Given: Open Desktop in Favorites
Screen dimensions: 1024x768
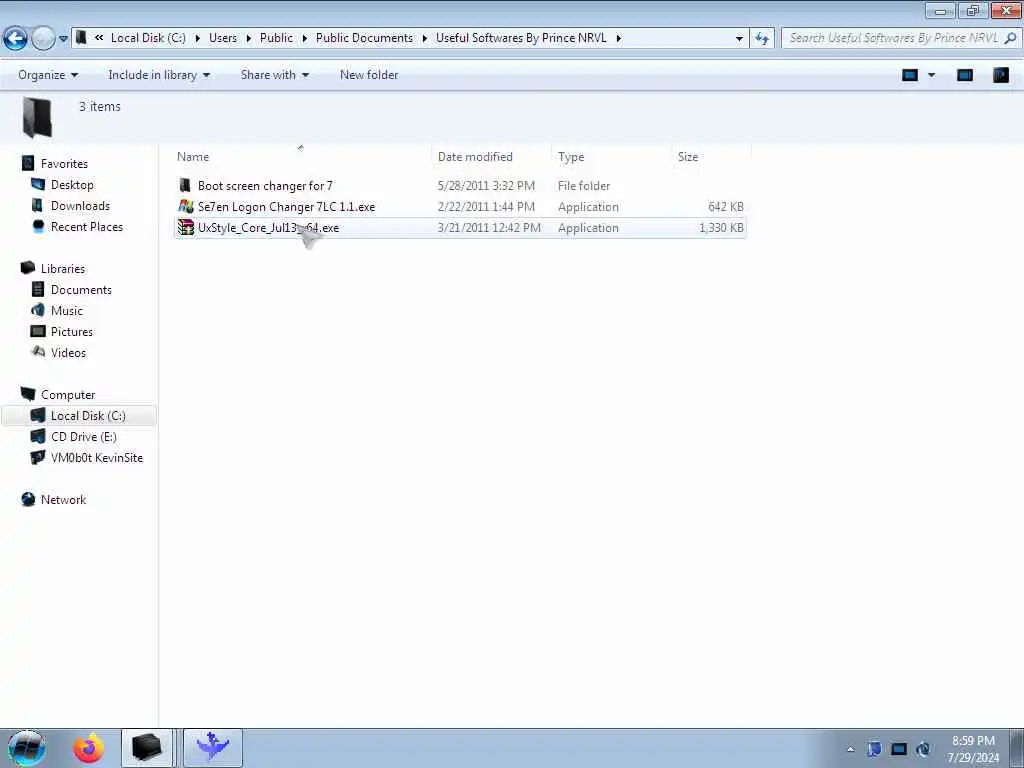Looking at the screenshot, I should [x=72, y=185].
